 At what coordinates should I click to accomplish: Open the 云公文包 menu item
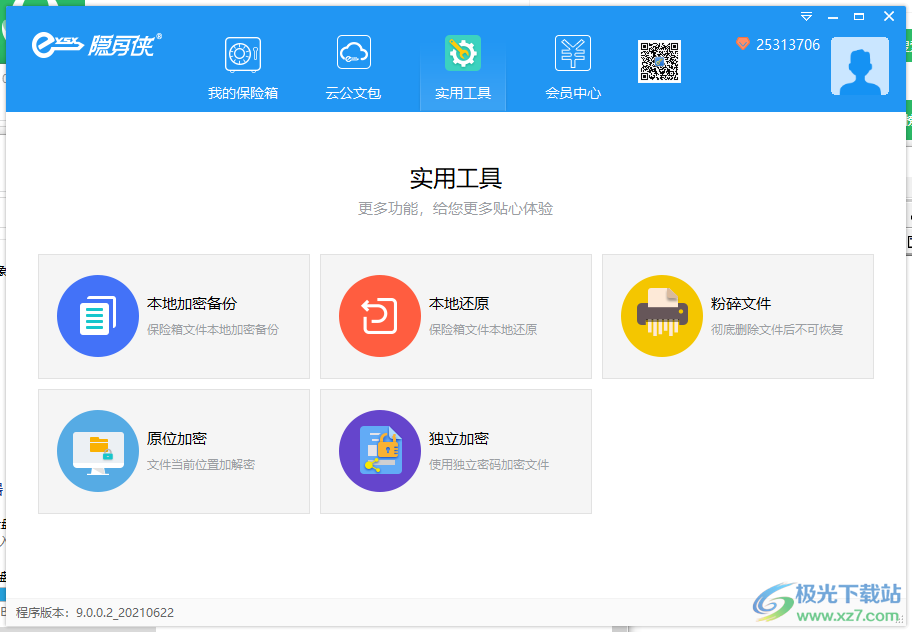click(x=352, y=67)
